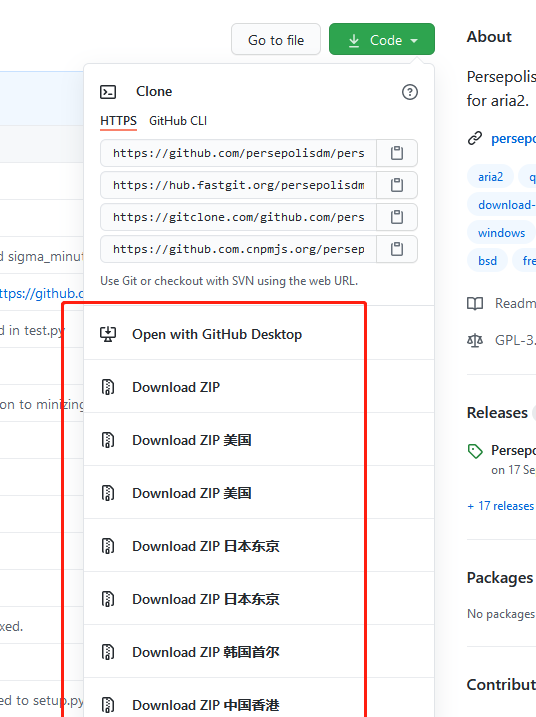Copy the gitclone.com clone URL
The image size is (536, 717).
coord(397,217)
